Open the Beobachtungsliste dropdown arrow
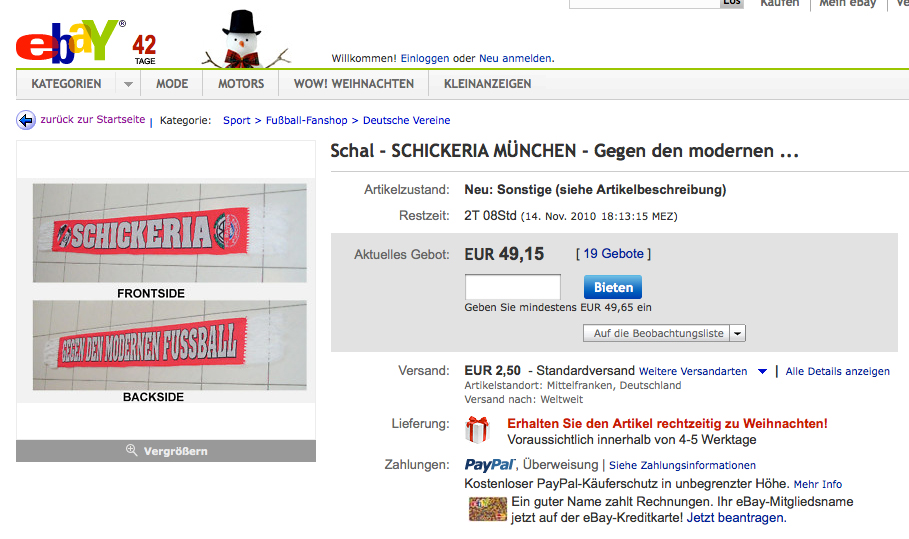 pyautogui.click(x=737, y=333)
